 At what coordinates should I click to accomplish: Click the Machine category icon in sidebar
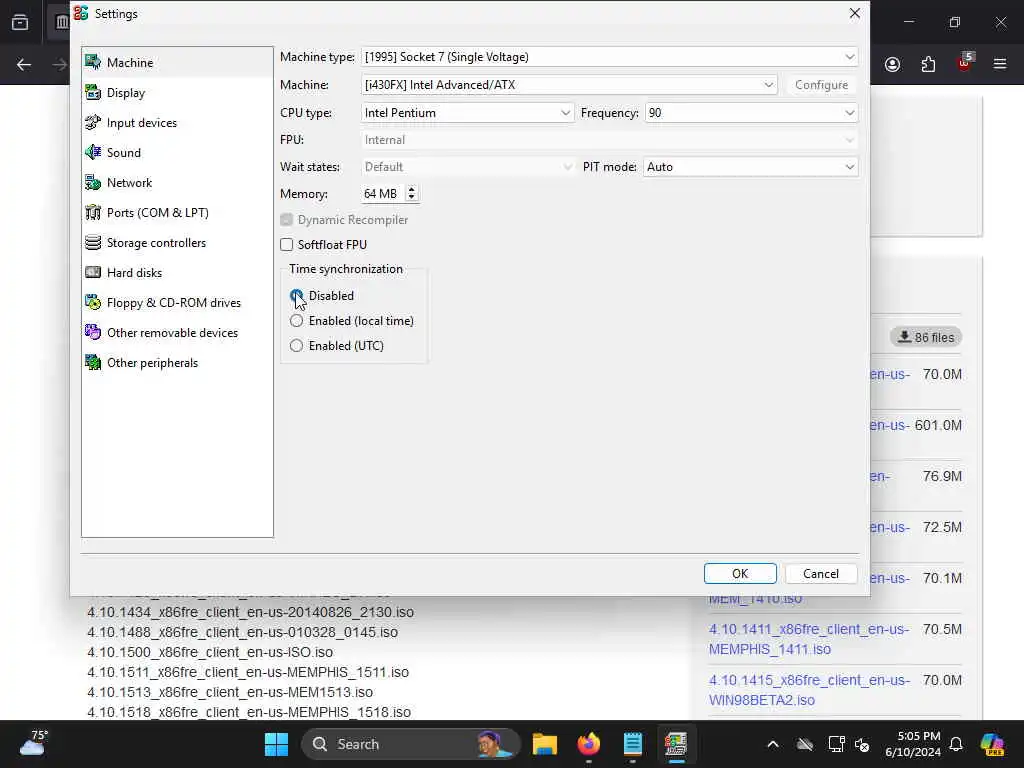coord(93,63)
